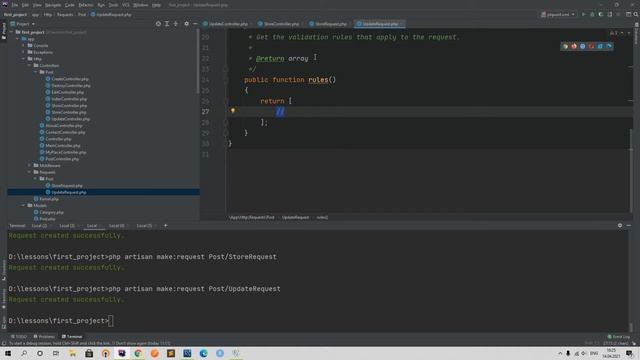Click UpdateRequest in editor breadcrumb bar

(296, 218)
